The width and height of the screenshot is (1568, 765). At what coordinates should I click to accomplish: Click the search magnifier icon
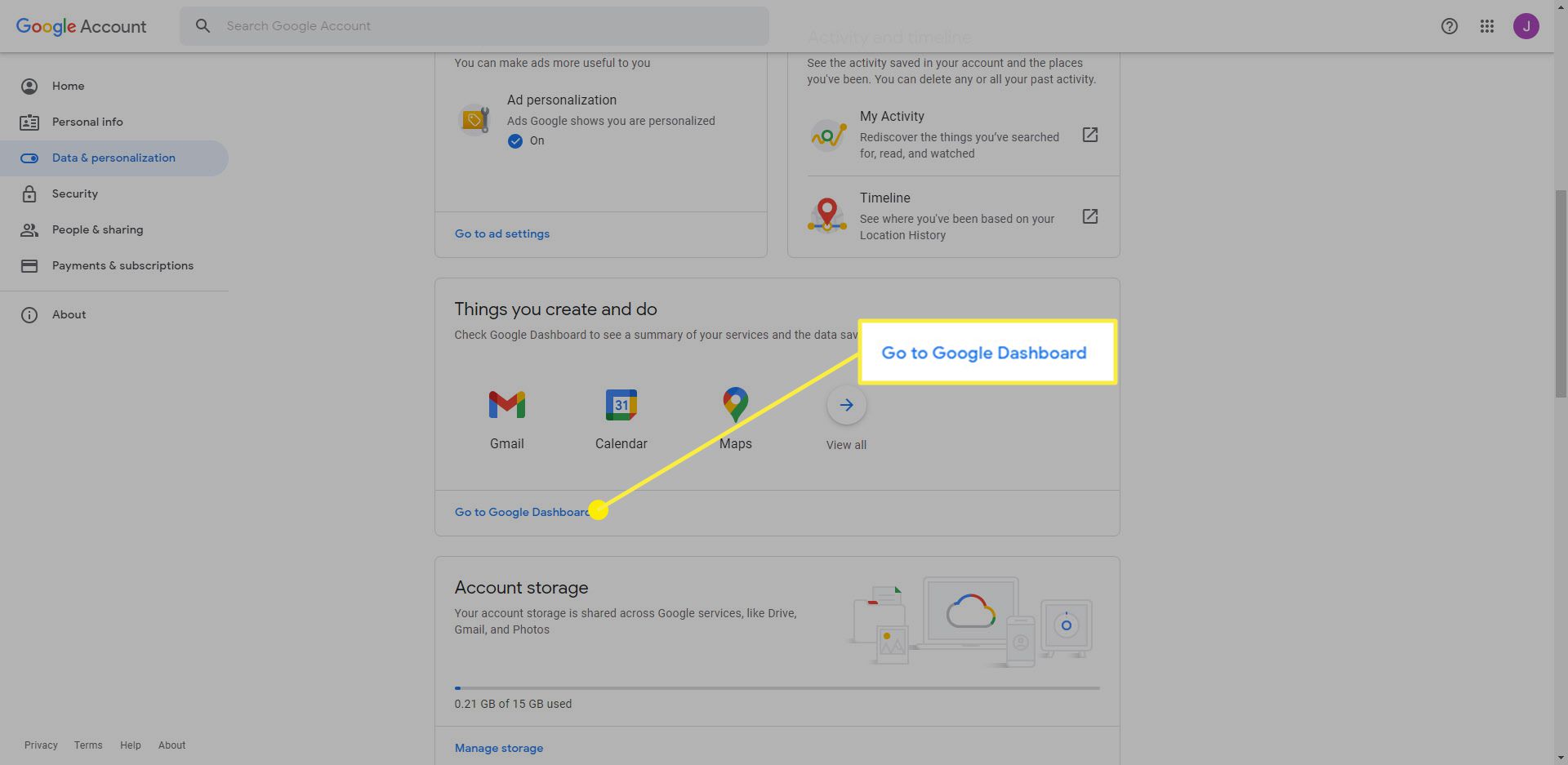point(203,26)
